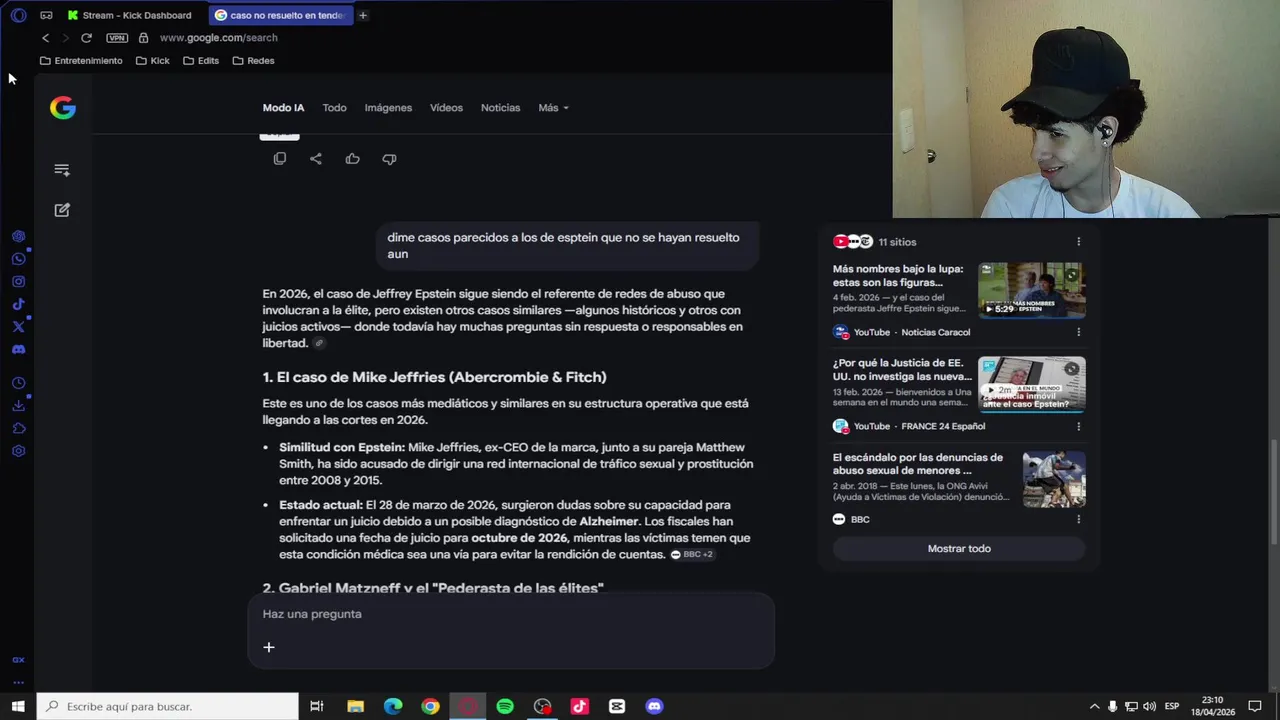Click Windows search box 'Escribe aquí para buscar'
Viewport: 1280px width, 720px height.
click(x=168, y=706)
